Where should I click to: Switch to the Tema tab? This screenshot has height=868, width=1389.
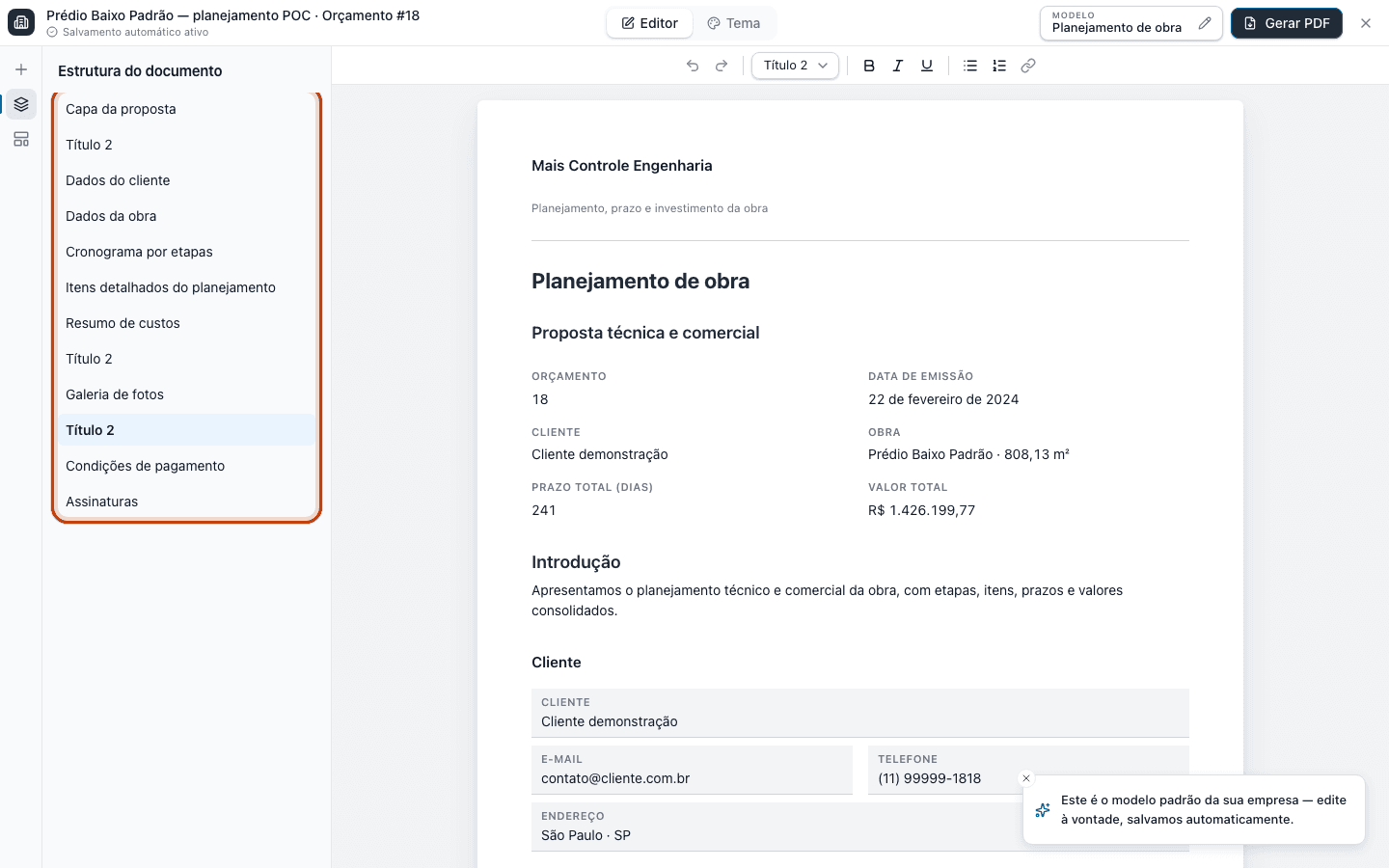point(734,23)
